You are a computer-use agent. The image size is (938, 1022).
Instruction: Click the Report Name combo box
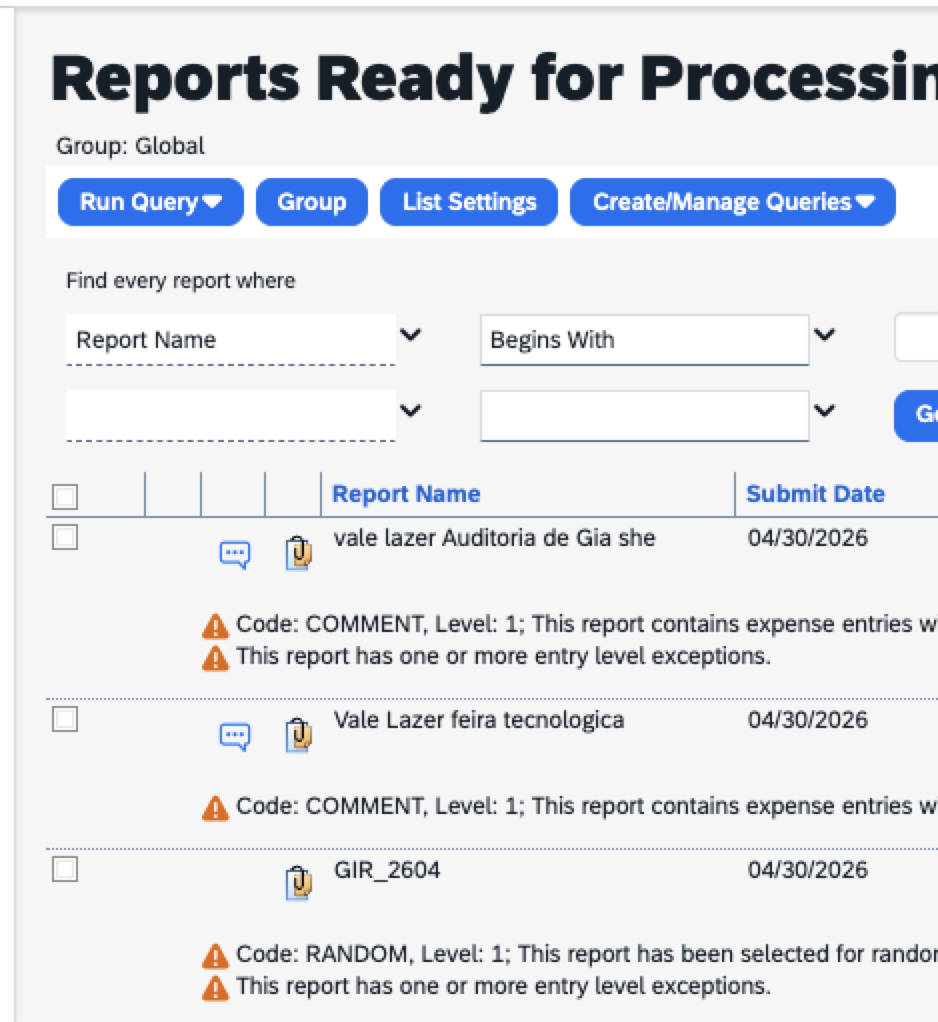tap(231, 340)
